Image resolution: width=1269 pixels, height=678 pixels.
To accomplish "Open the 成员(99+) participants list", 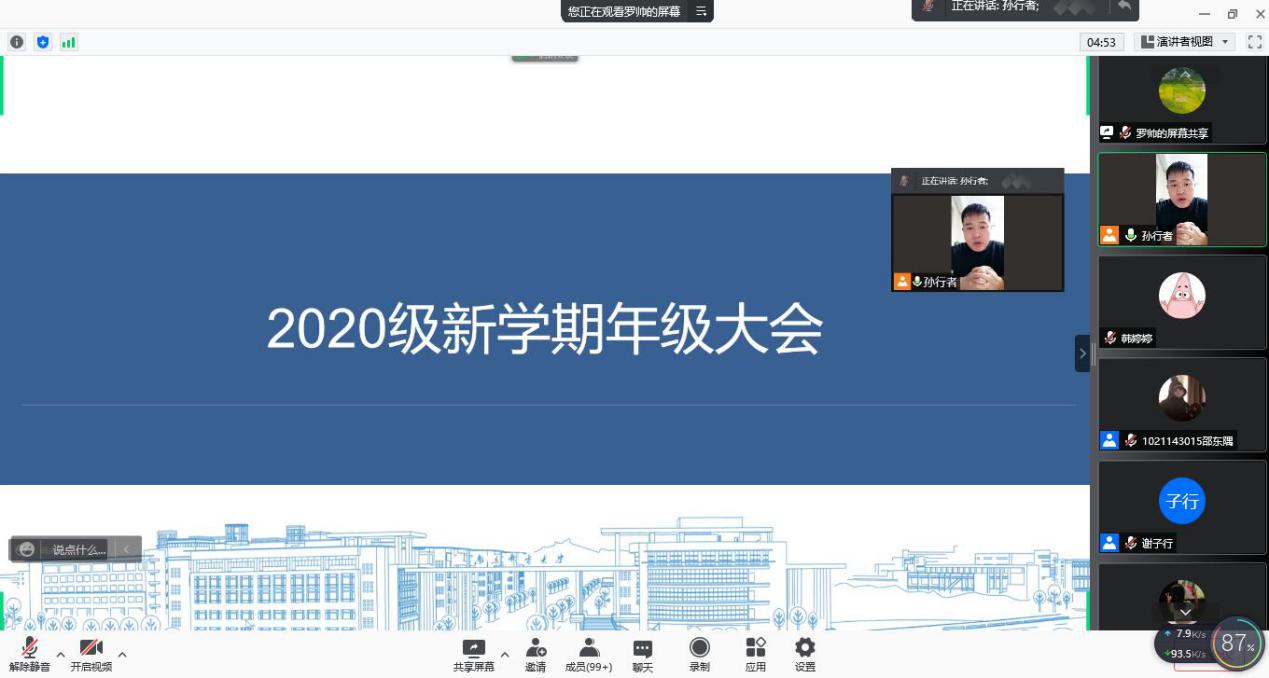I will (x=588, y=655).
